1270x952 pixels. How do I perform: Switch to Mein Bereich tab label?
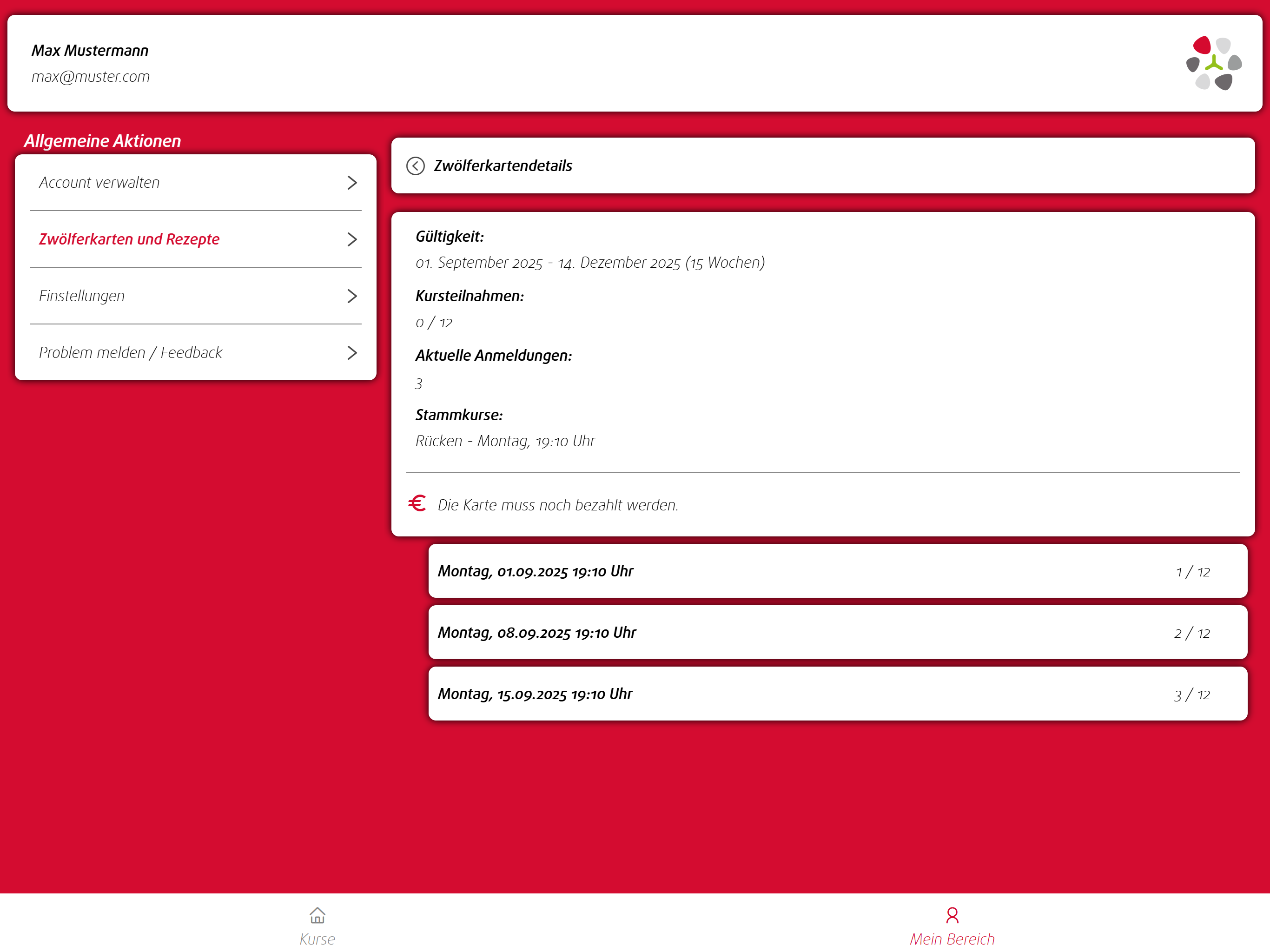[952, 939]
